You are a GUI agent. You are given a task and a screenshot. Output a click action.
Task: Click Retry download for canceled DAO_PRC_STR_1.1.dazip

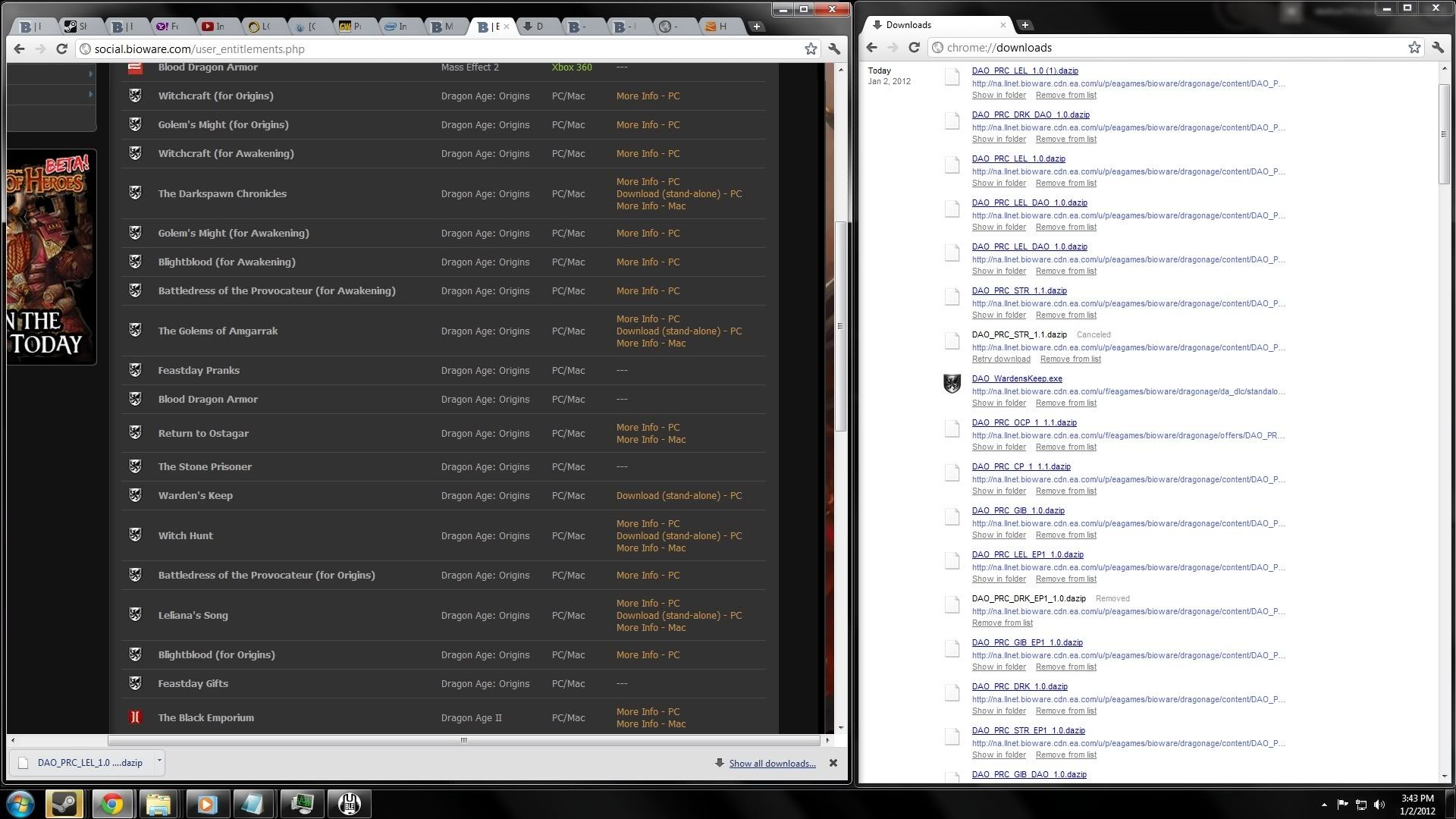pyautogui.click(x=1000, y=359)
